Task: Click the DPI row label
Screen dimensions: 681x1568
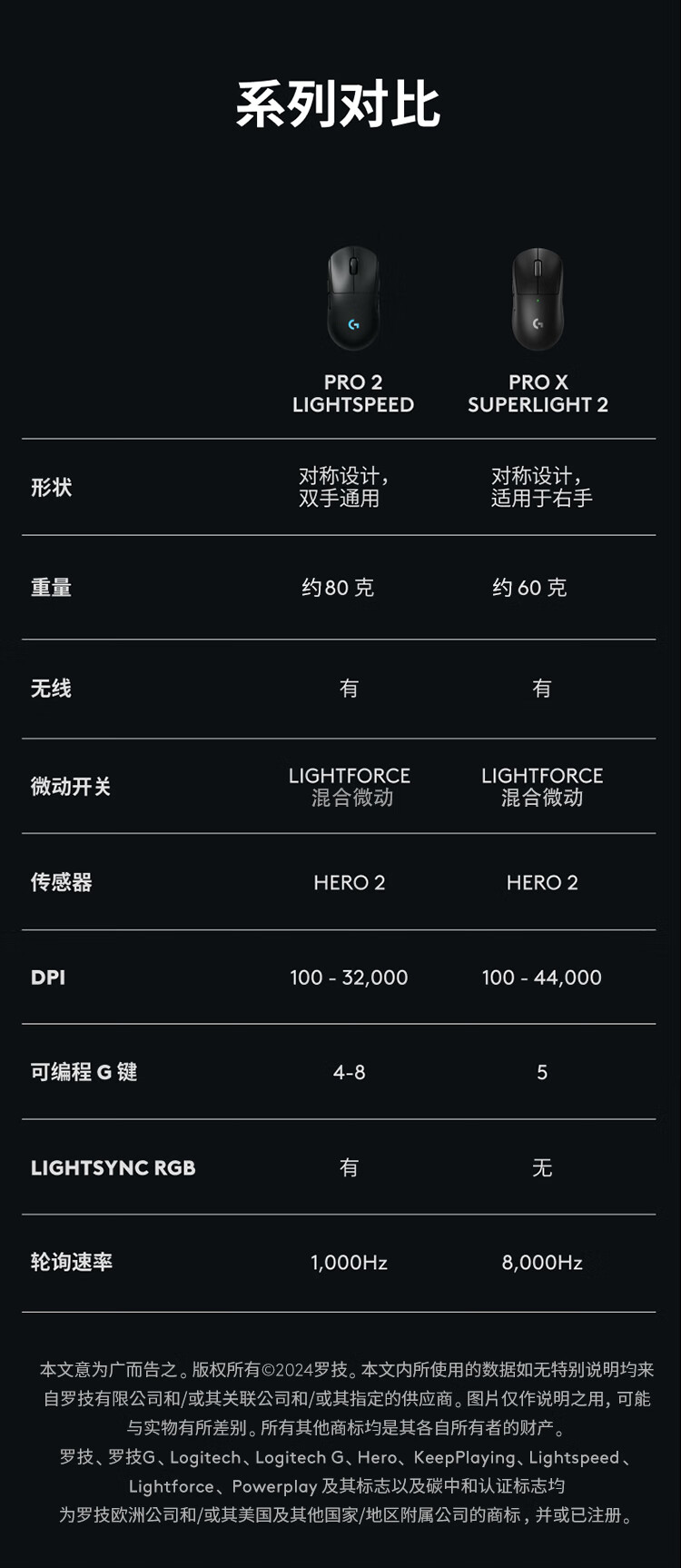Action: 48,978
